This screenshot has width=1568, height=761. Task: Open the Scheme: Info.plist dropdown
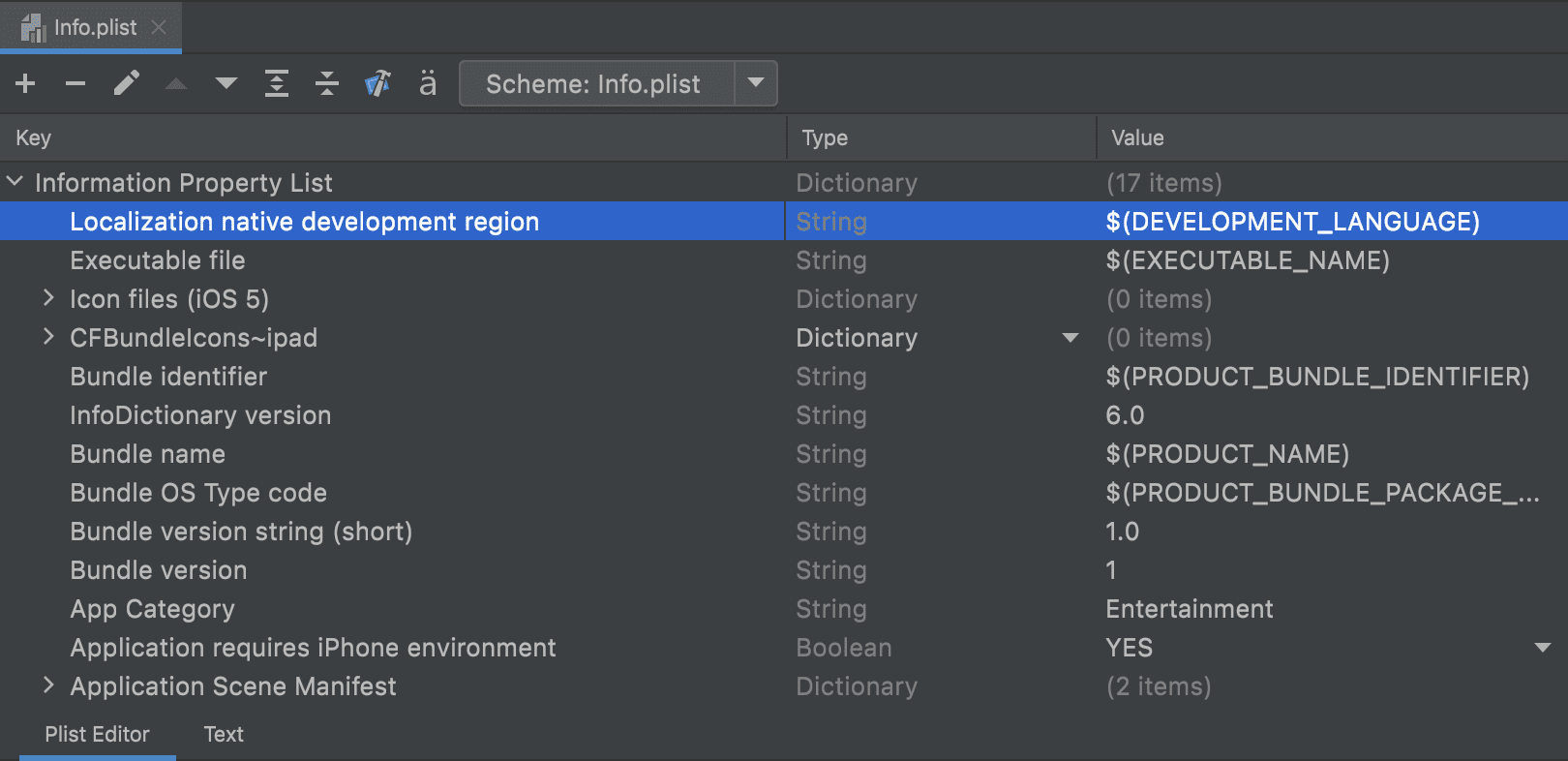pyautogui.click(x=755, y=84)
